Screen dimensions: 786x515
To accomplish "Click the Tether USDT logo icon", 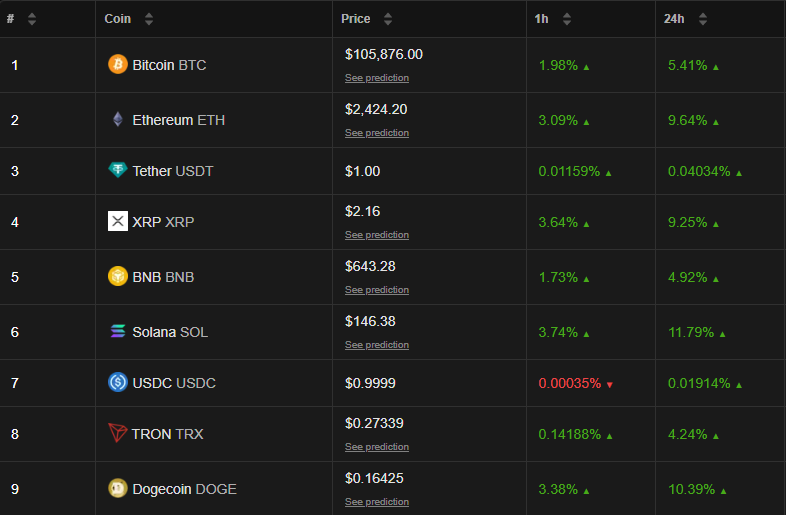I will [x=118, y=170].
